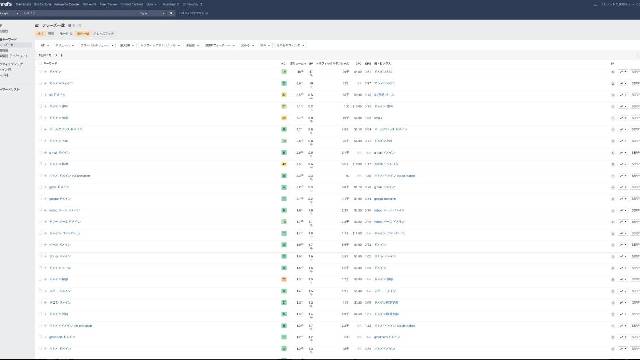Screen dimensions: 640x360
Task: Open Keywords Explorer in the top navigation
Action: click(67, 4)
